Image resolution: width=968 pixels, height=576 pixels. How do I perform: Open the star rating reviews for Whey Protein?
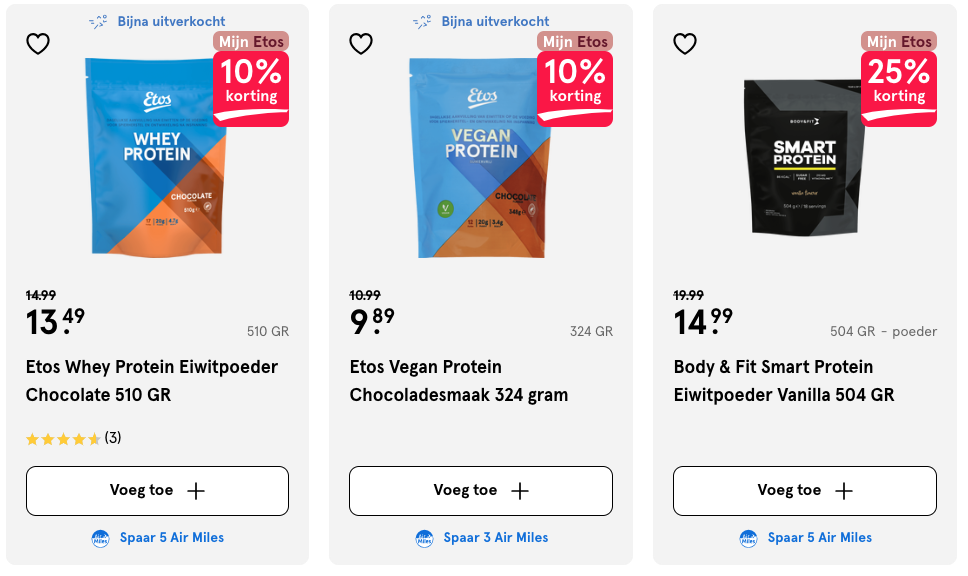click(73, 438)
